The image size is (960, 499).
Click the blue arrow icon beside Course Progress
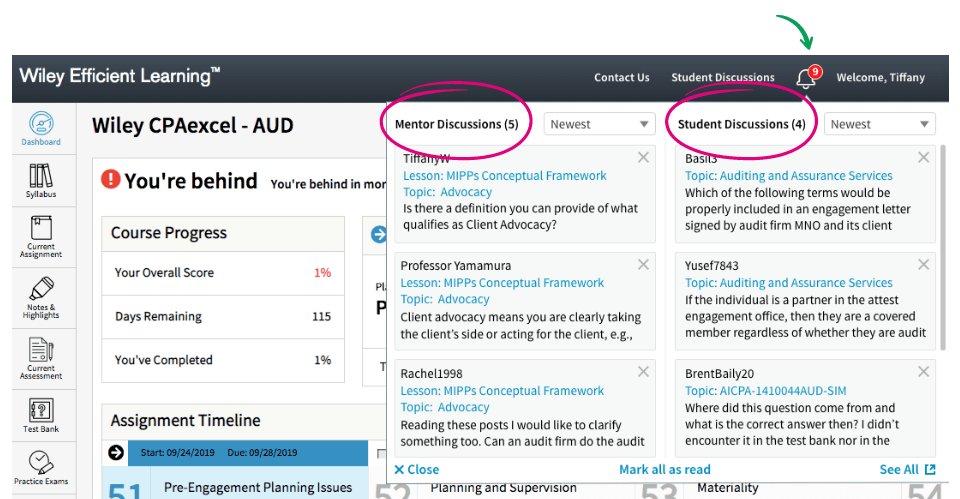[x=379, y=234]
